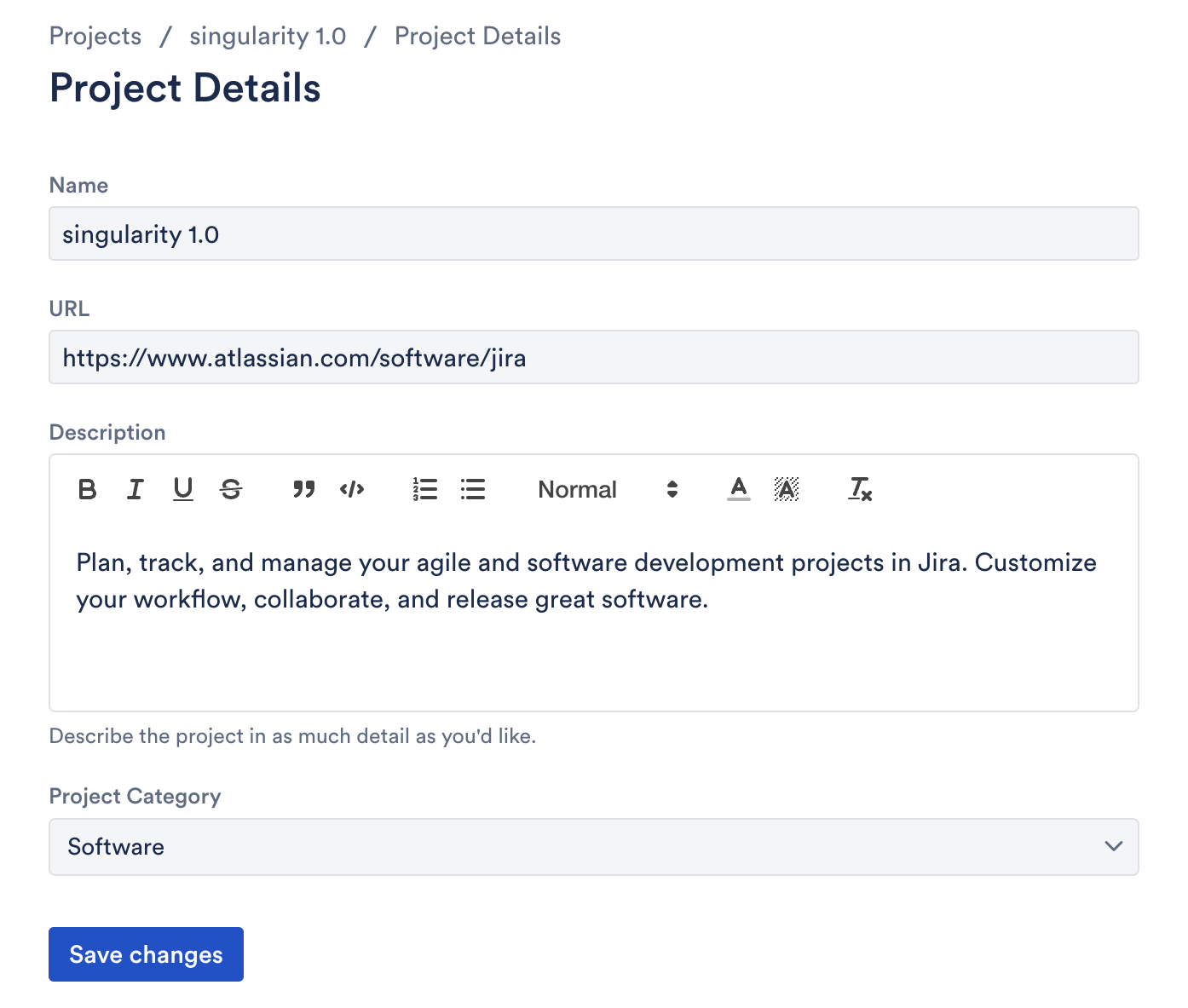Insert a blockquote in the description
The image size is (1188, 1008).
pos(303,489)
